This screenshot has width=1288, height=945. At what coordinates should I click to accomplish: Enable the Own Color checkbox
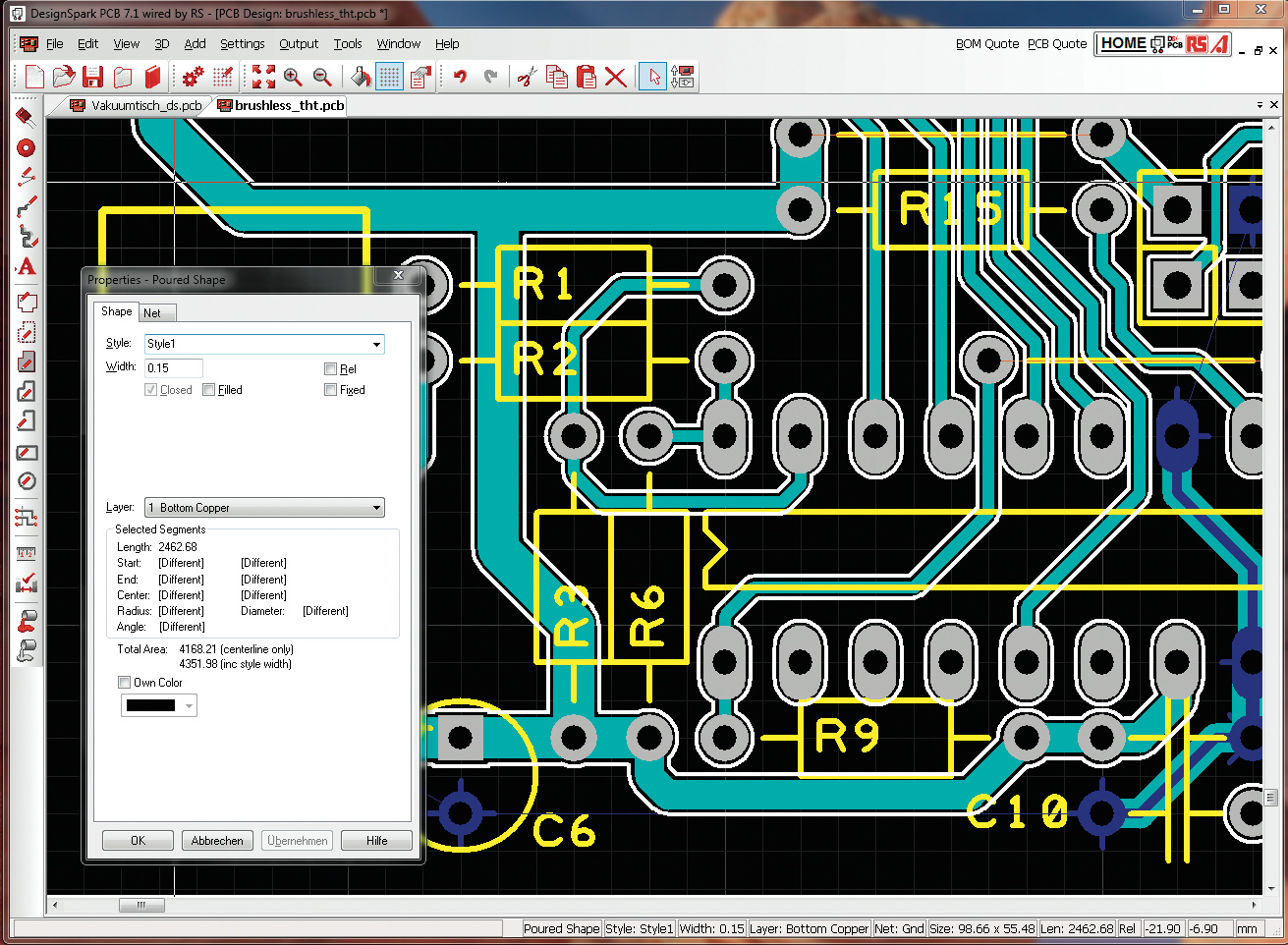(x=125, y=683)
